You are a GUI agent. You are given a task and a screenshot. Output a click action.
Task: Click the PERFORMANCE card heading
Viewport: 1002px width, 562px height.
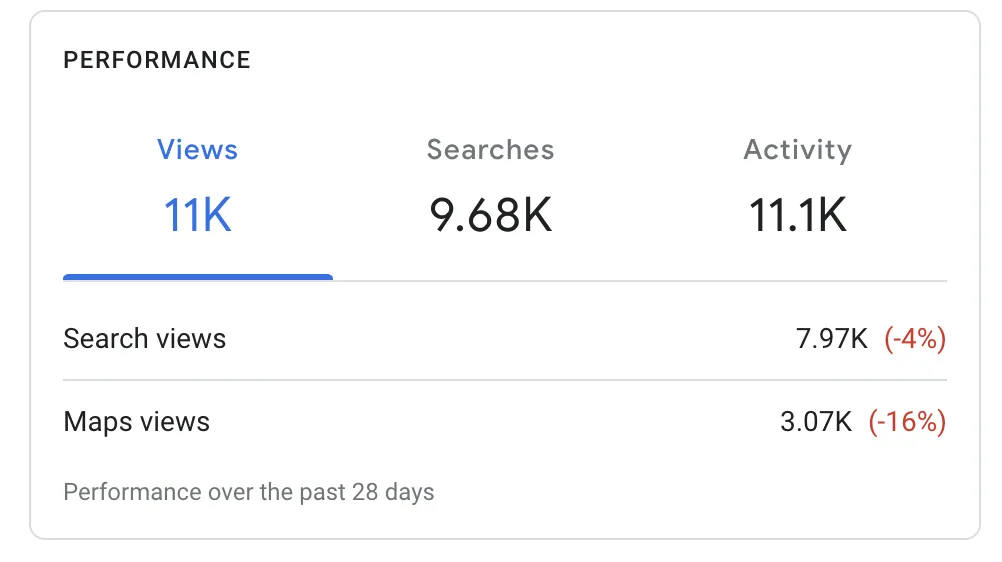coord(157,60)
